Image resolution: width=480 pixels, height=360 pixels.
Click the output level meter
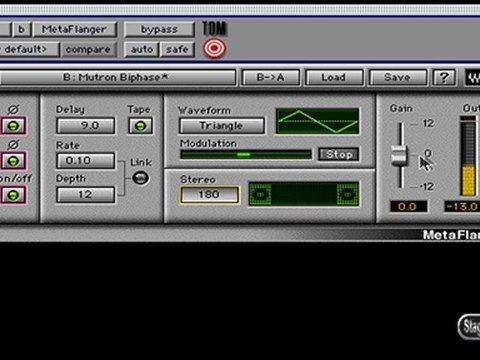pyautogui.click(x=468, y=156)
